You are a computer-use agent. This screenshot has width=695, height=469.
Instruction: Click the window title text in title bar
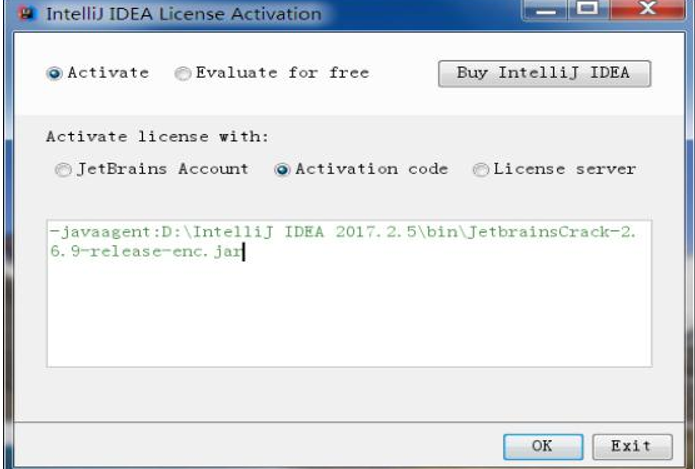point(184,14)
